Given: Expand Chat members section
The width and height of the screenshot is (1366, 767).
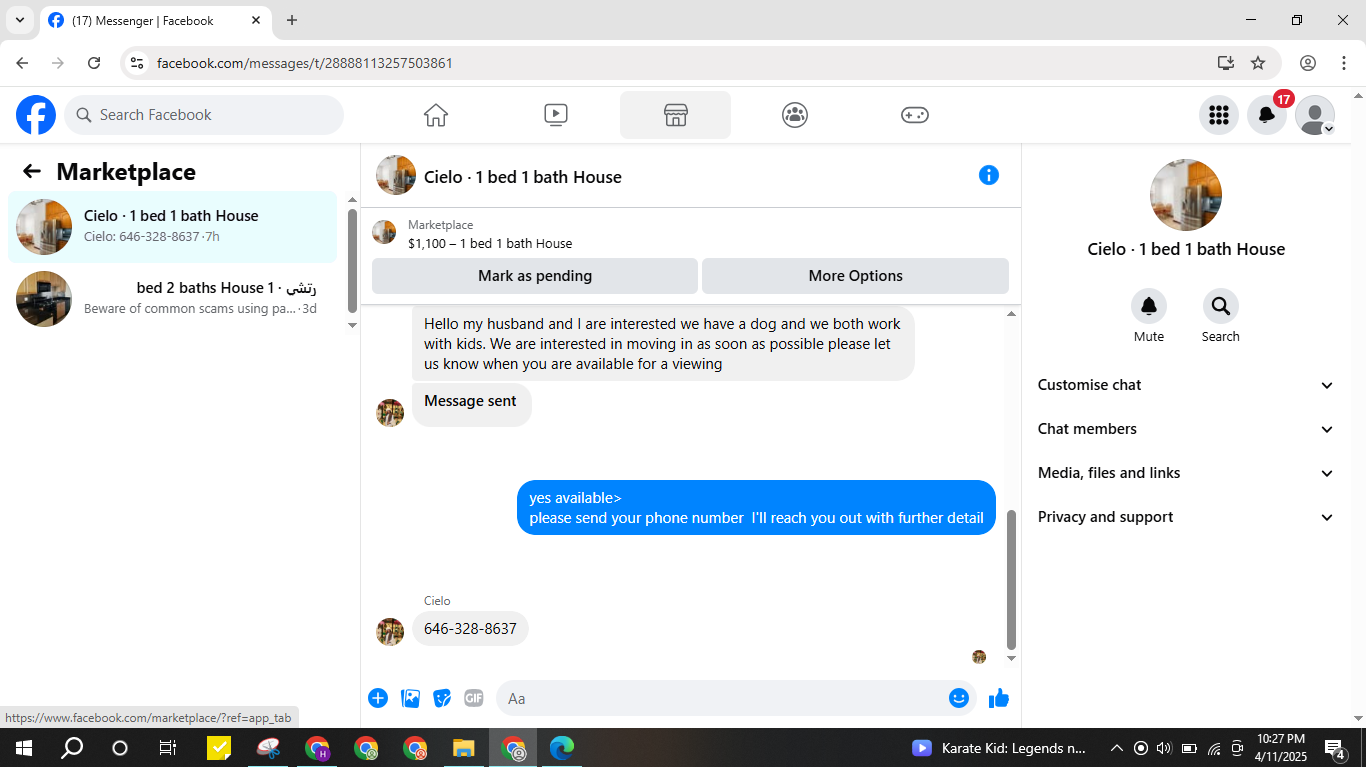Looking at the screenshot, I should tap(1186, 429).
